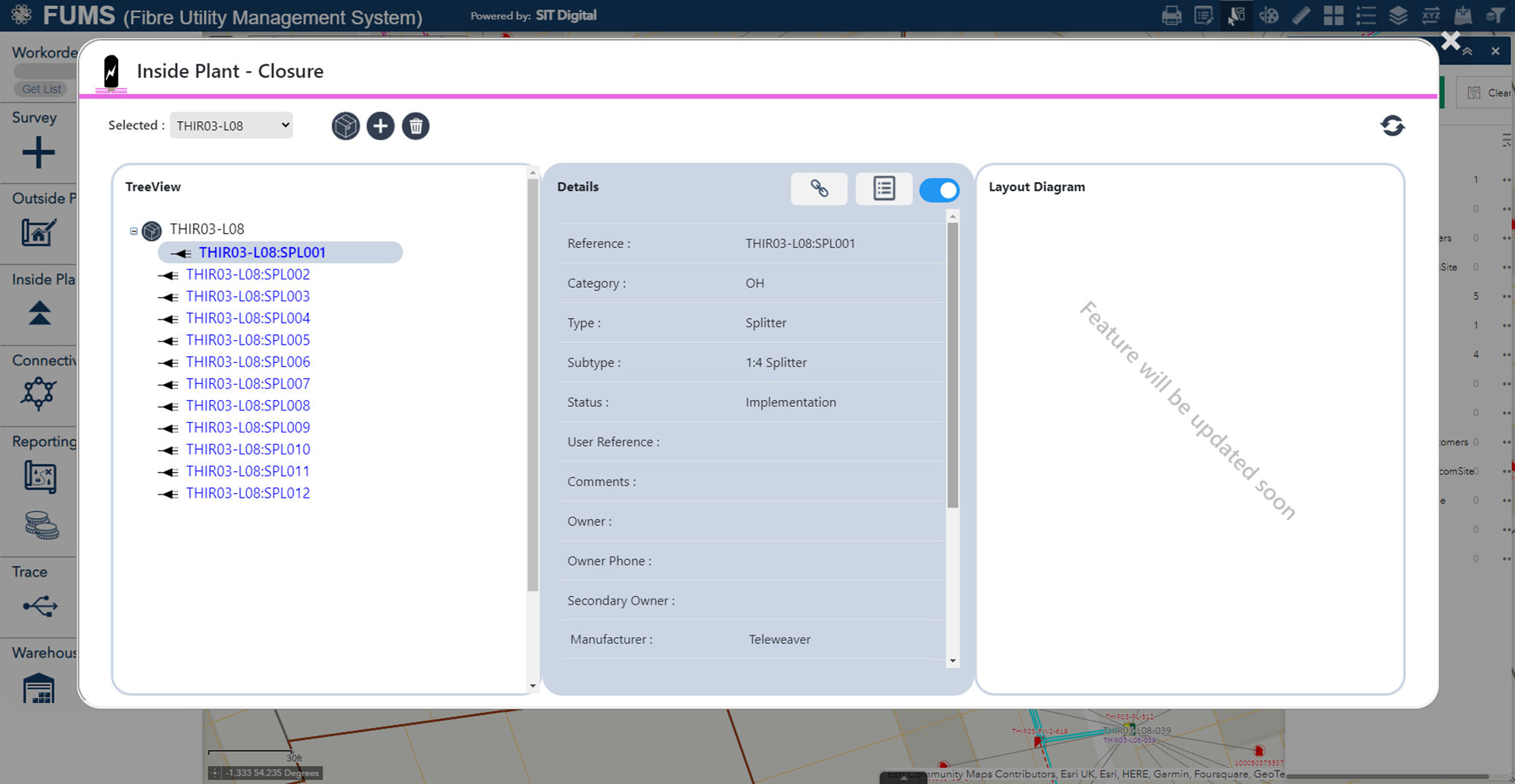Click the closure cube icon in toolbar
Image resolution: width=1515 pixels, height=784 pixels.
345,126
